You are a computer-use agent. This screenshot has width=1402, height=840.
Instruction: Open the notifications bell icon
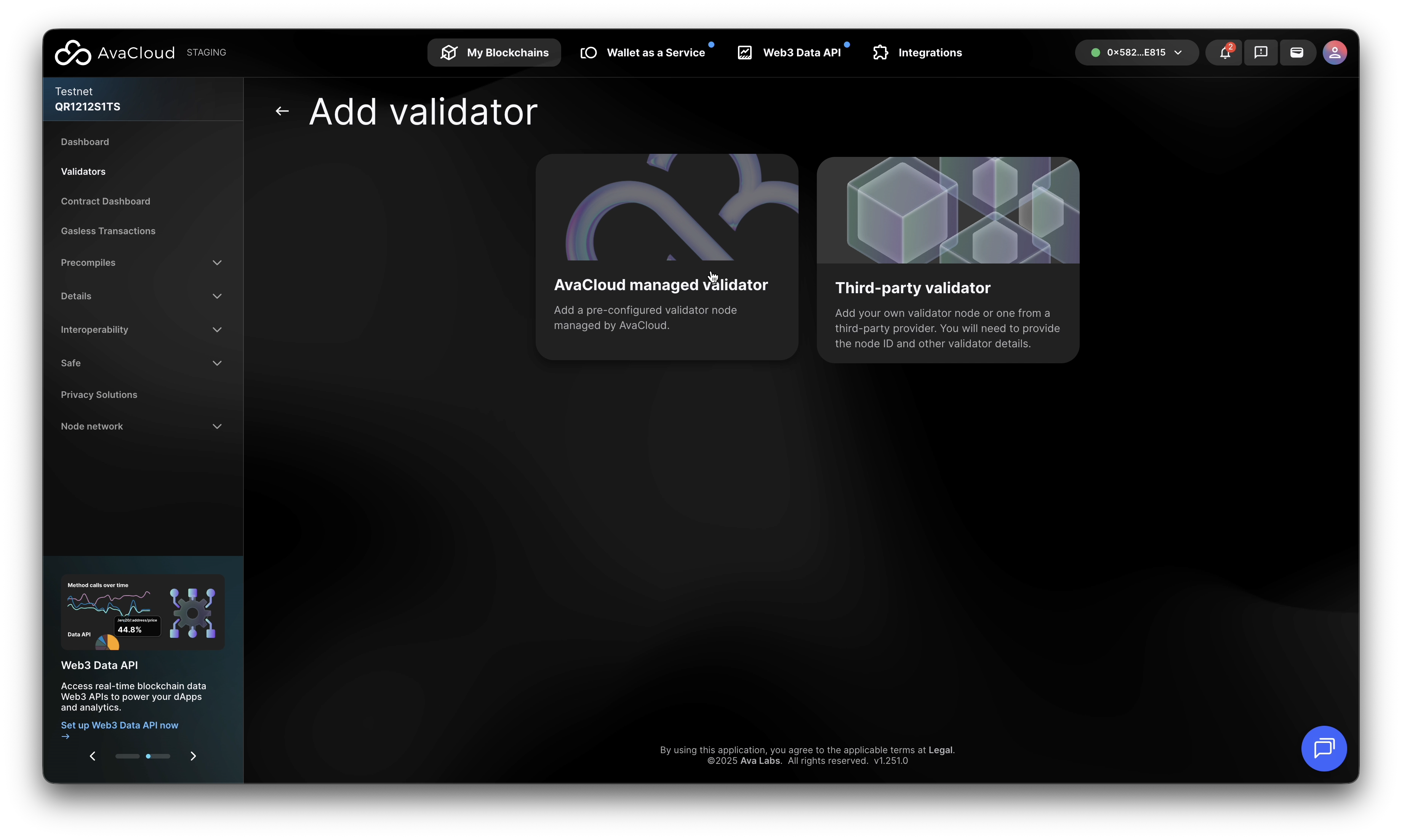coord(1224,53)
